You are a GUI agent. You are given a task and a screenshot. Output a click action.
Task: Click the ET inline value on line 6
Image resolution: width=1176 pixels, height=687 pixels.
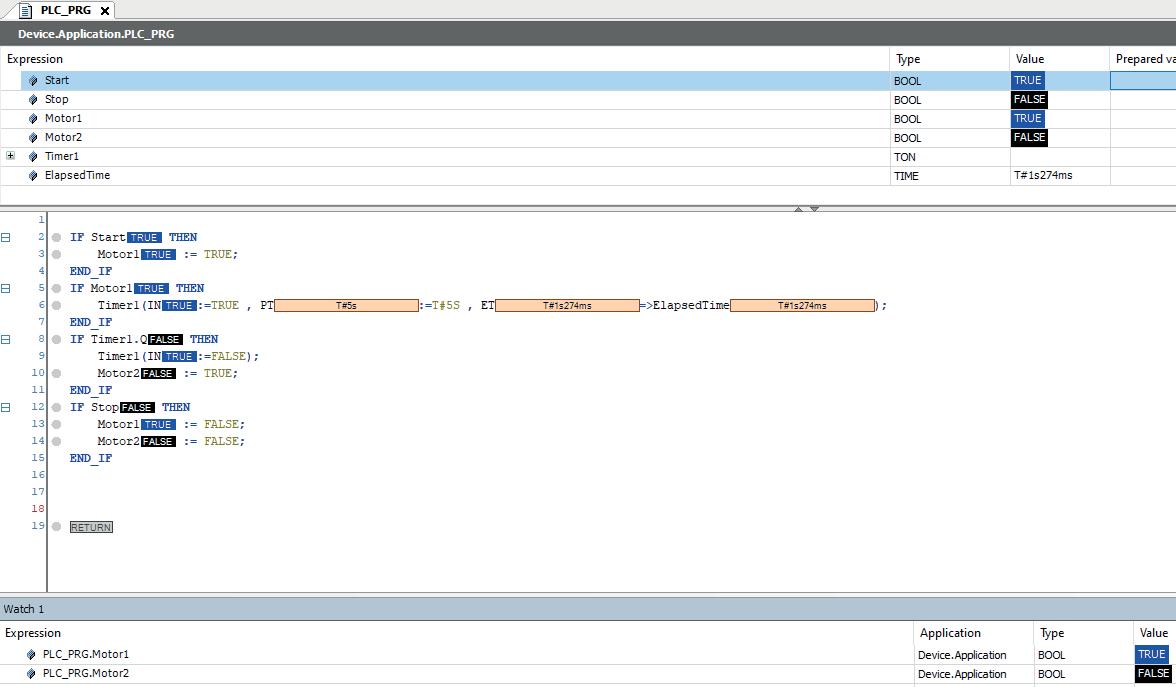(567, 305)
